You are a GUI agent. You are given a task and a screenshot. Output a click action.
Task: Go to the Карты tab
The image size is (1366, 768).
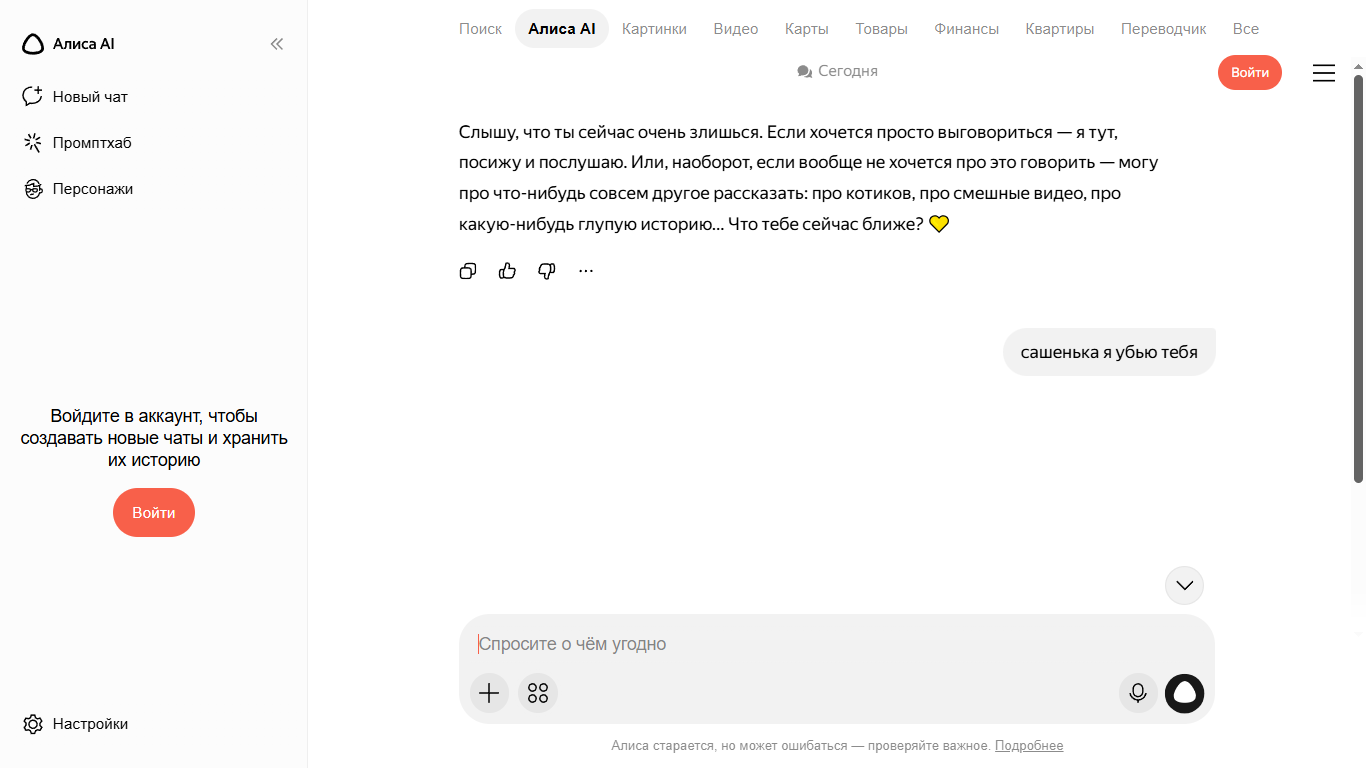click(x=807, y=29)
